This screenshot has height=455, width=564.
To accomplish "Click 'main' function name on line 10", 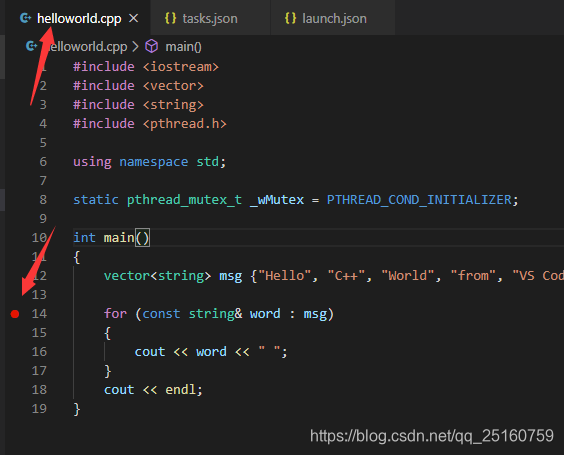I will (119, 238).
